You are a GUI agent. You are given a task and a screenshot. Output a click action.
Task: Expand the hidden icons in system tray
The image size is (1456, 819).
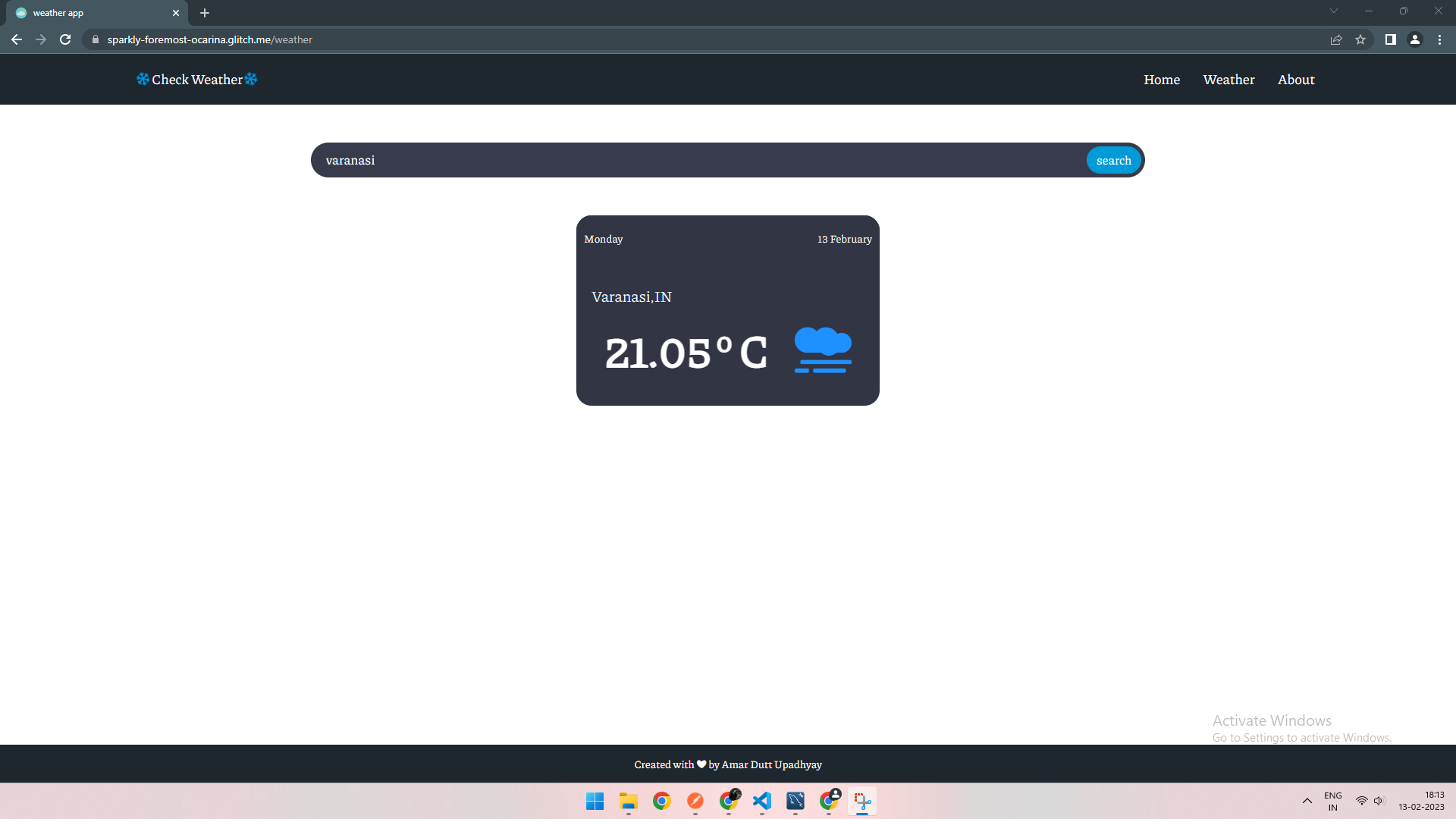click(1307, 800)
